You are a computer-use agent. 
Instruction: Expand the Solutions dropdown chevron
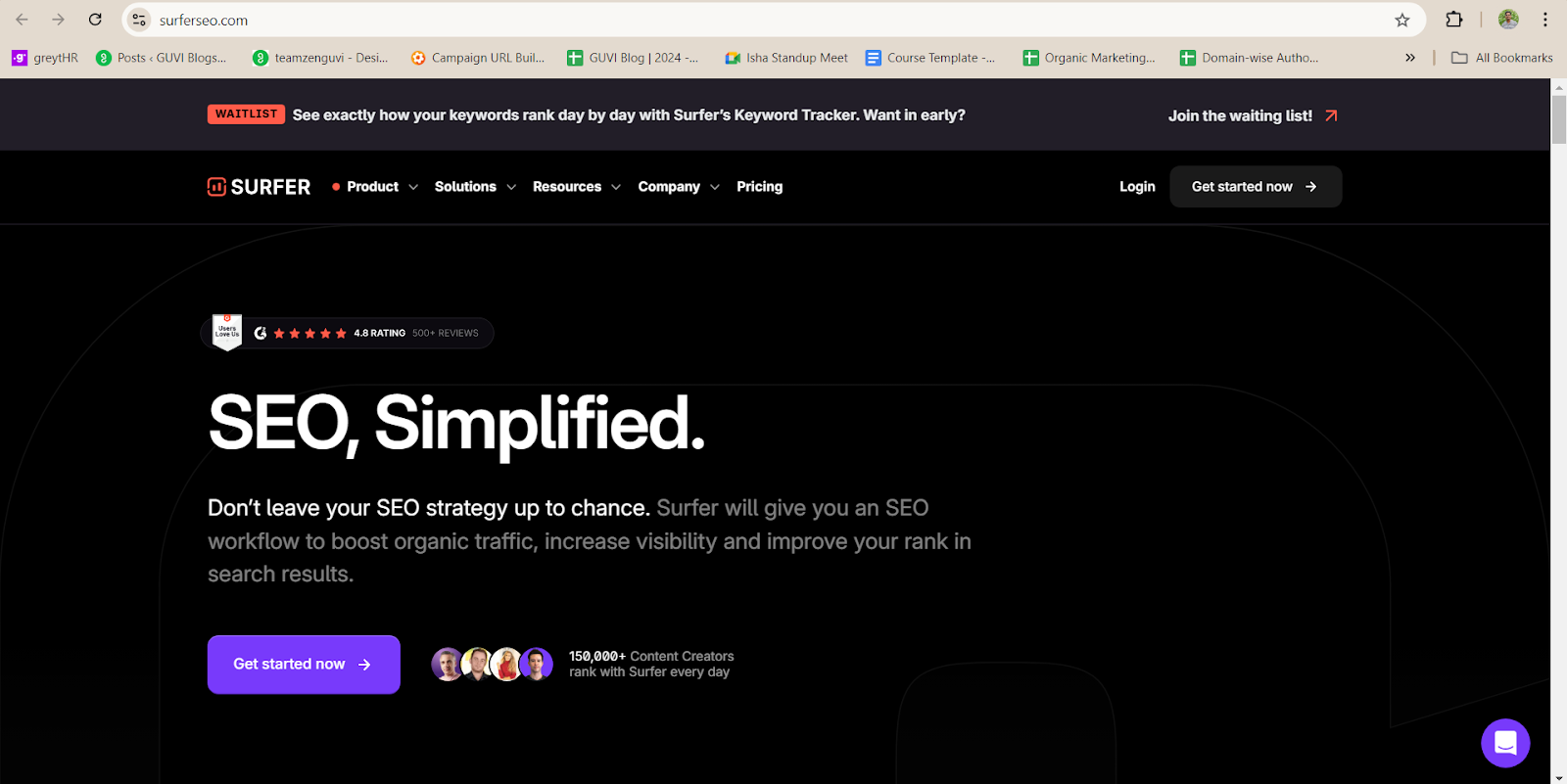[511, 187]
